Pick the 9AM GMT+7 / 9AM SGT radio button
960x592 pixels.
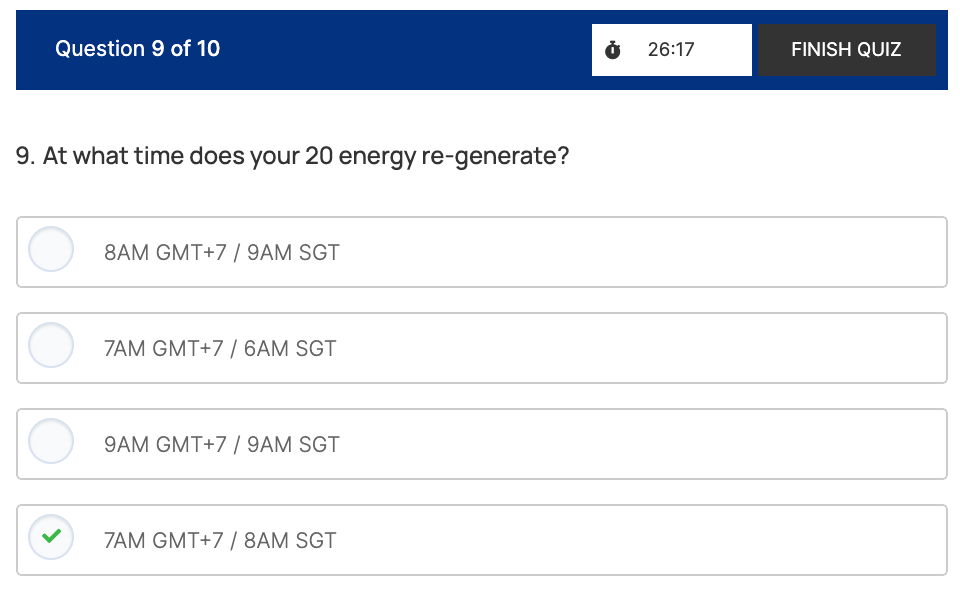pos(51,442)
